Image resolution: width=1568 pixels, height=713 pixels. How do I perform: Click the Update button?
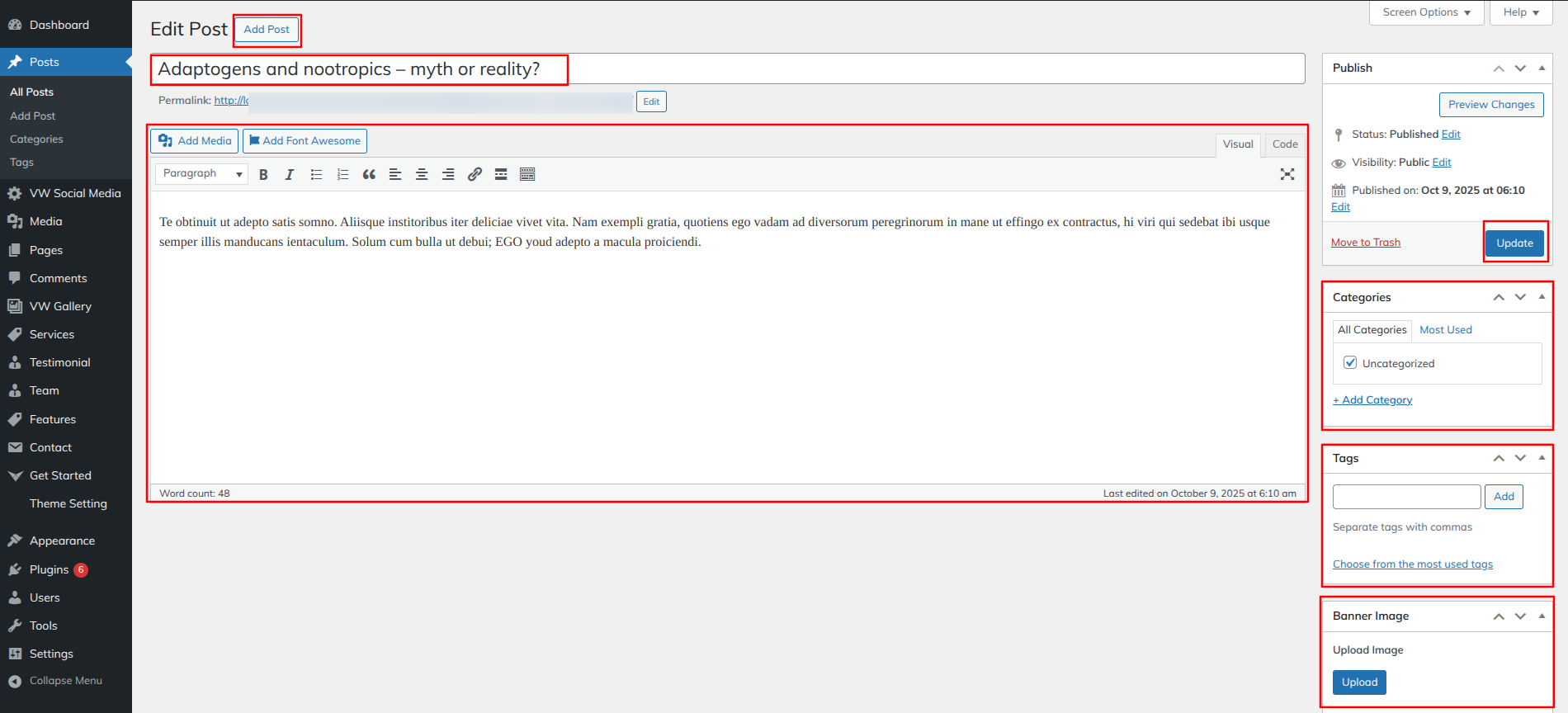click(x=1514, y=243)
